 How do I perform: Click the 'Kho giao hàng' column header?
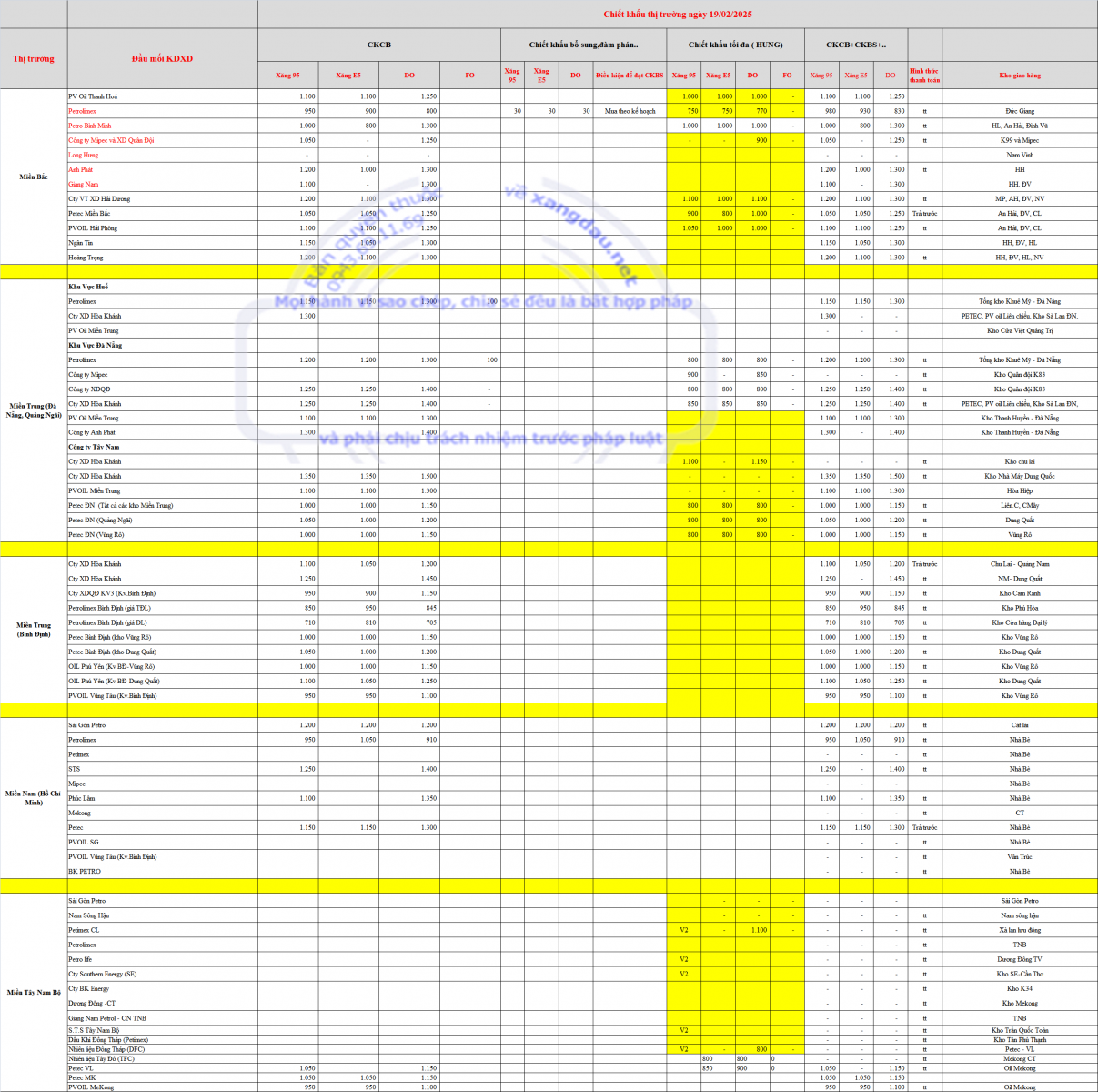tap(1020, 76)
